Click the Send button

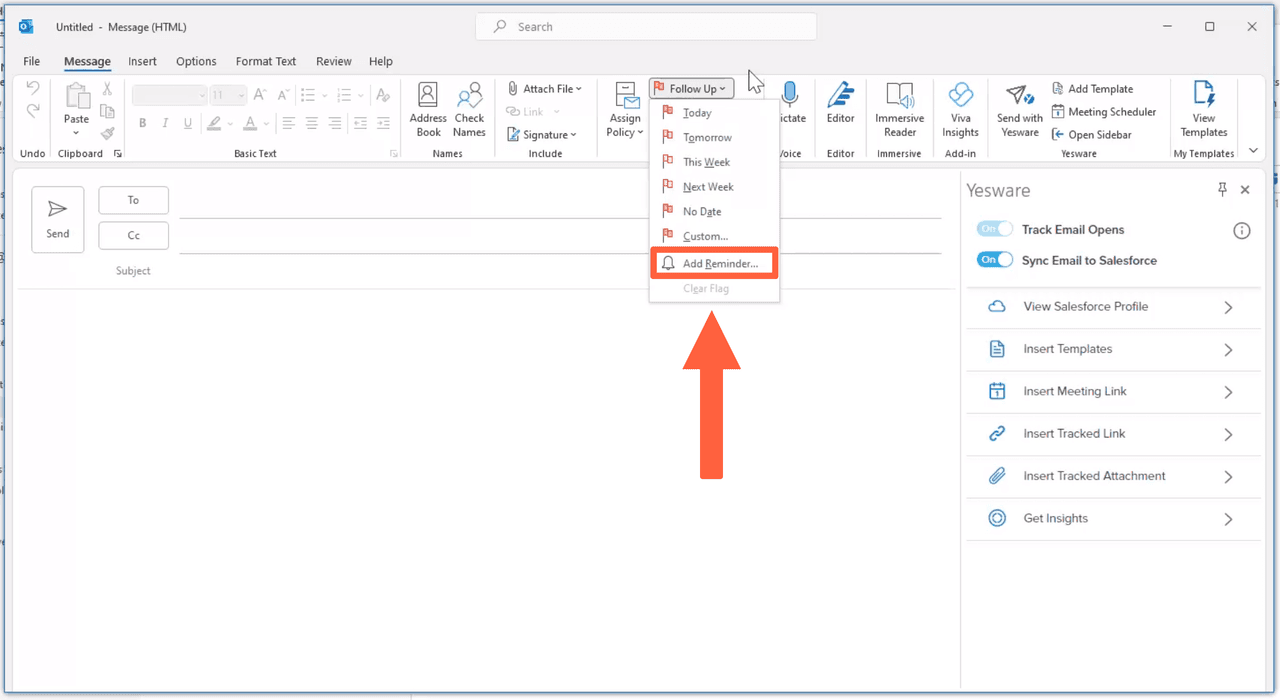58,219
